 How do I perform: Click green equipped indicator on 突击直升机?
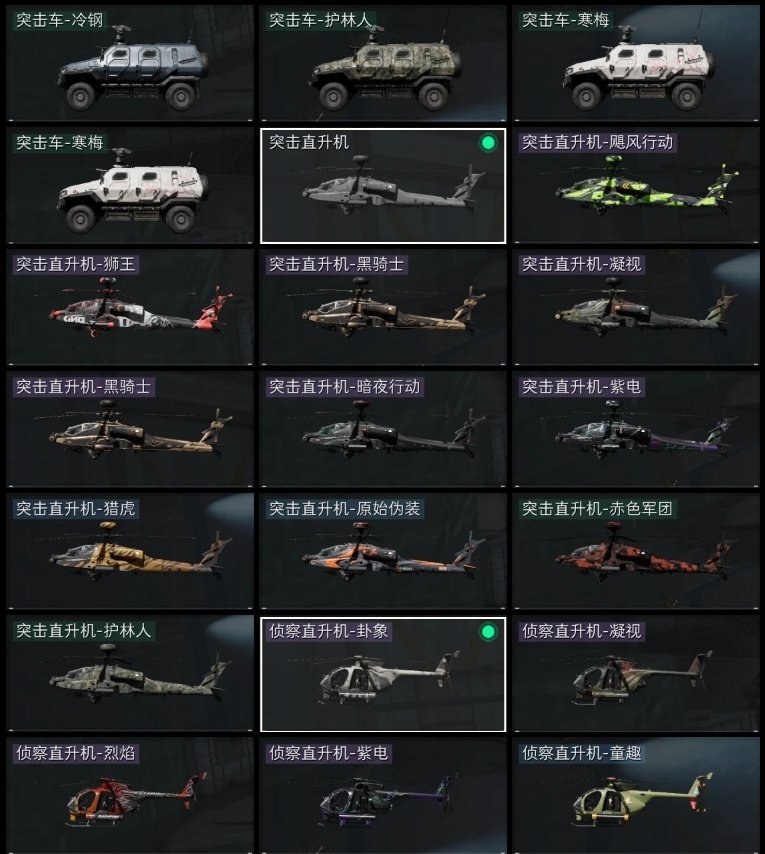488,143
